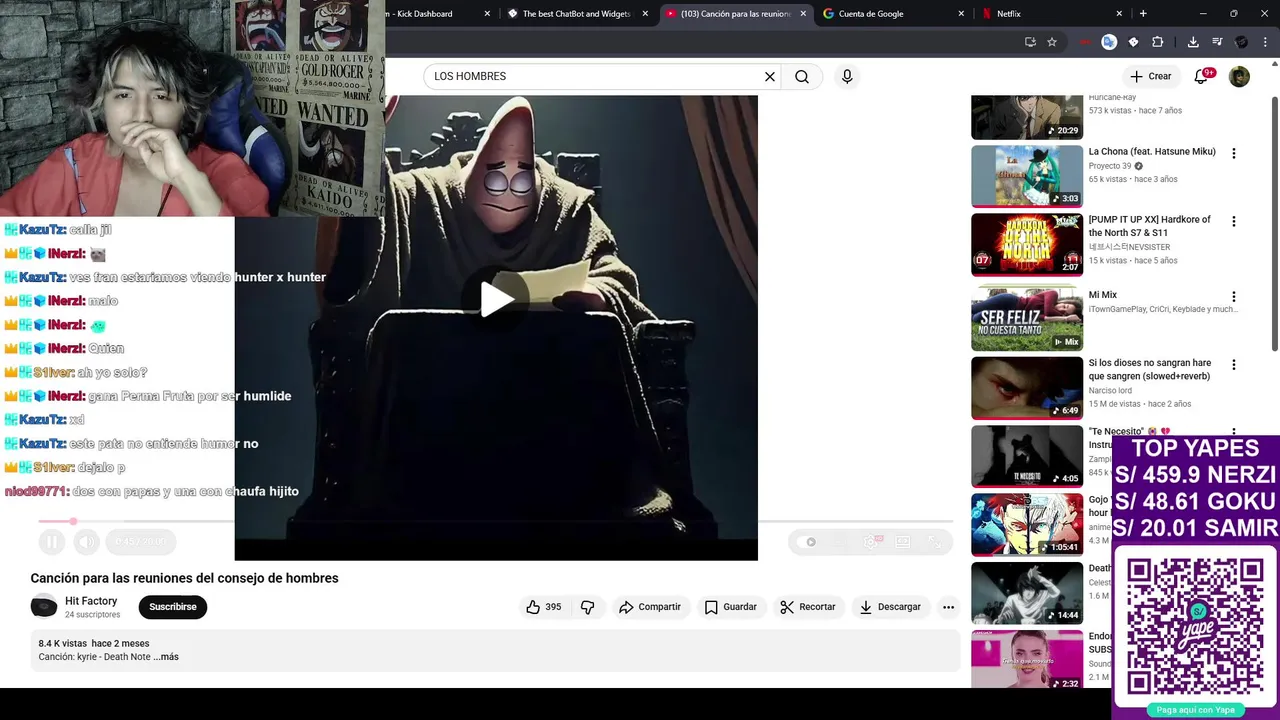Open the 14:44 Death Note video thumbnail
Viewport: 1280px width, 720px height.
coord(1027,593)
